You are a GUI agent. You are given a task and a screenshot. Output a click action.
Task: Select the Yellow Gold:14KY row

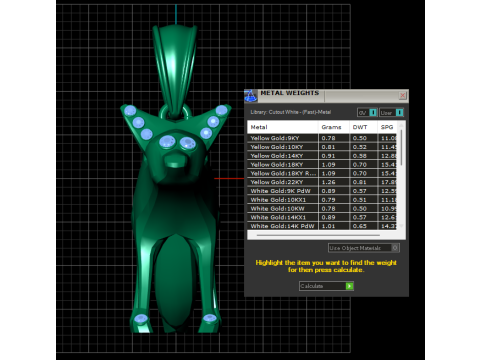click(322, 156)
